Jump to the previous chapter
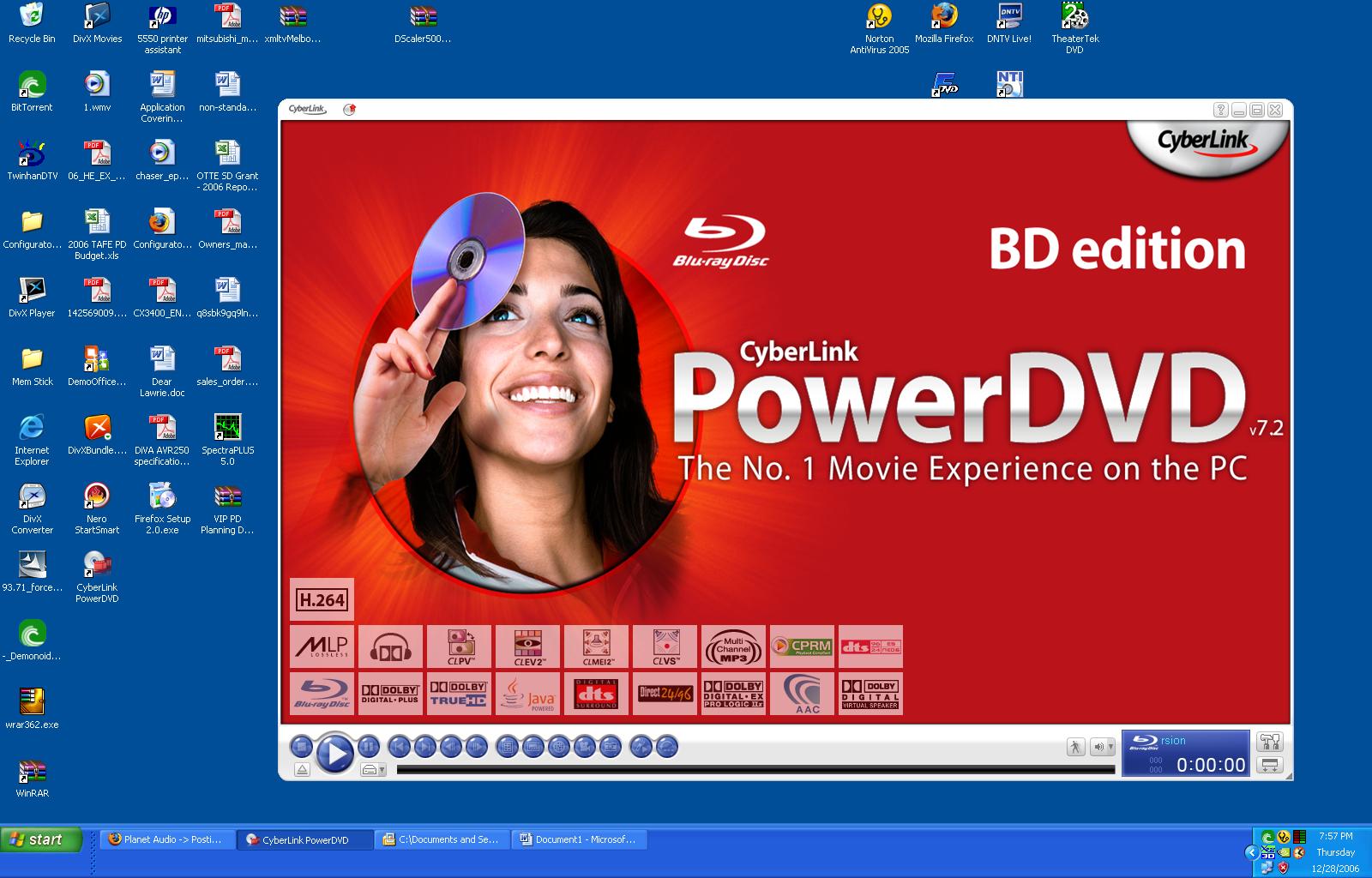 (x=399, y=746)
